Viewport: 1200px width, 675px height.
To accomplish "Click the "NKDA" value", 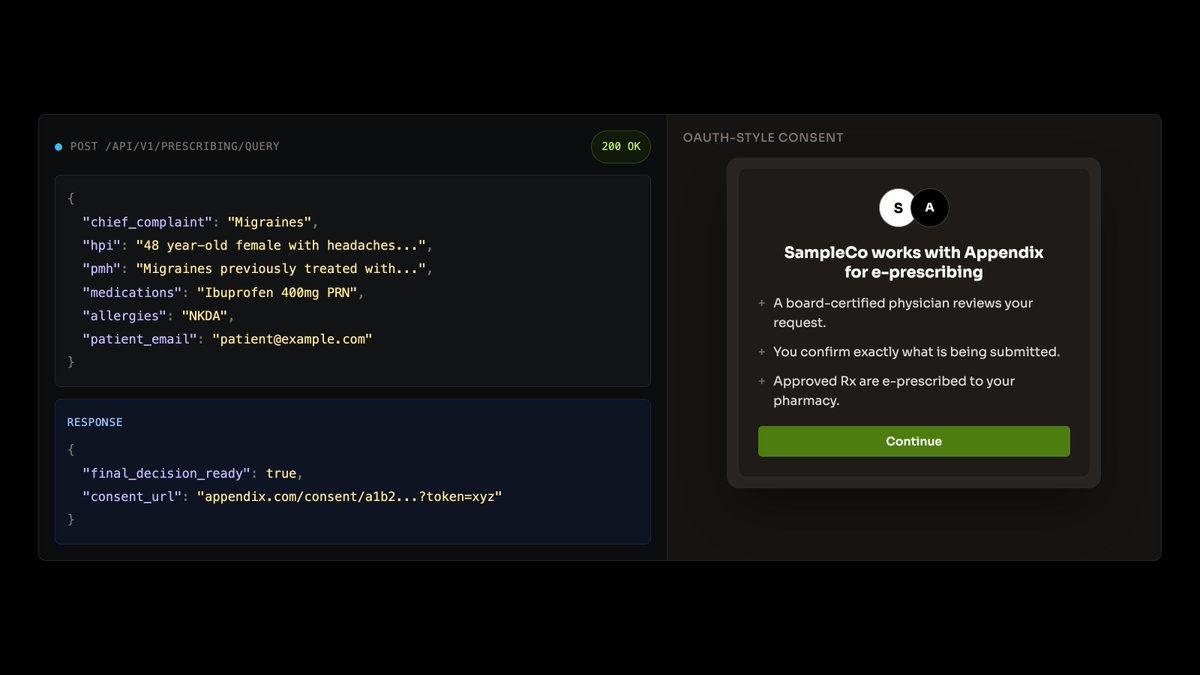I will tap(204, 315).
